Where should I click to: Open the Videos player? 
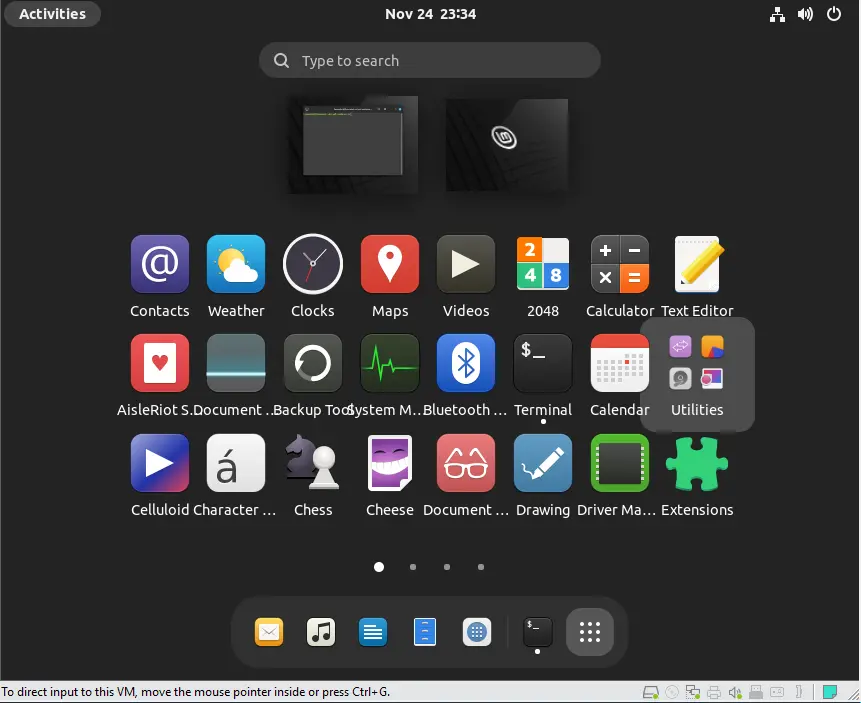466,264
